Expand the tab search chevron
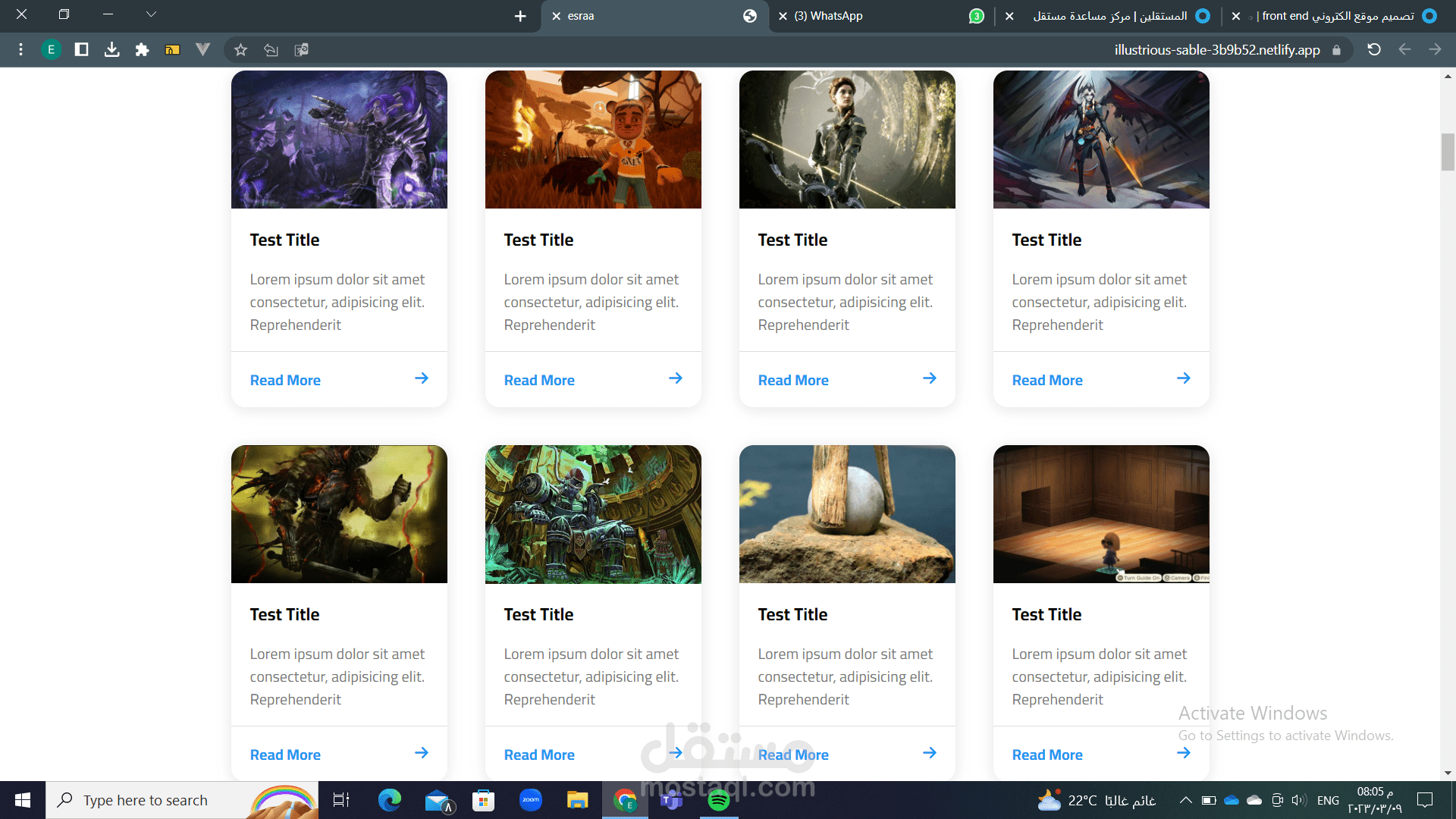 pos(151,14)
